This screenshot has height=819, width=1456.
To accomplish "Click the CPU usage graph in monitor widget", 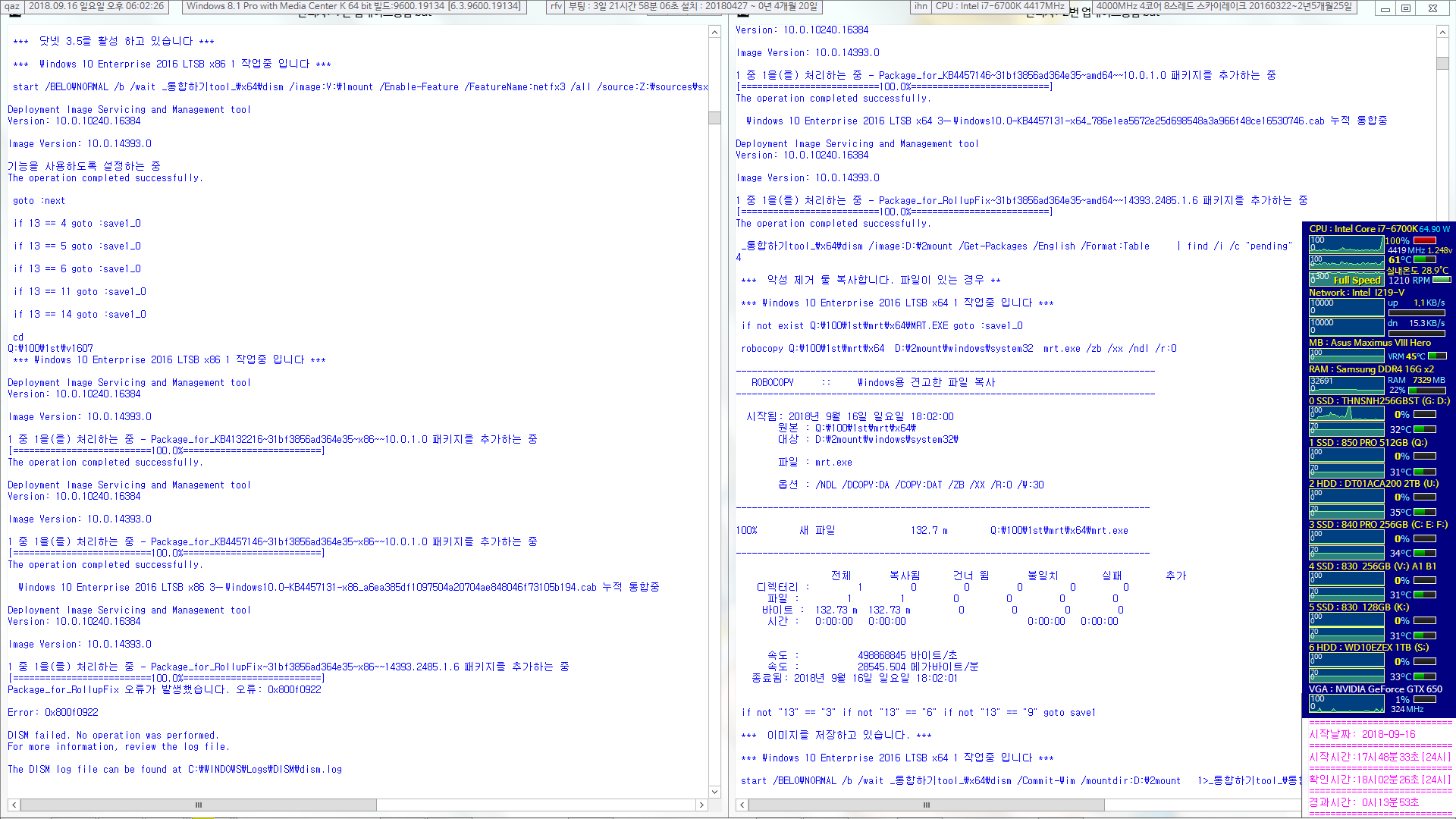I will point(1346,244).
